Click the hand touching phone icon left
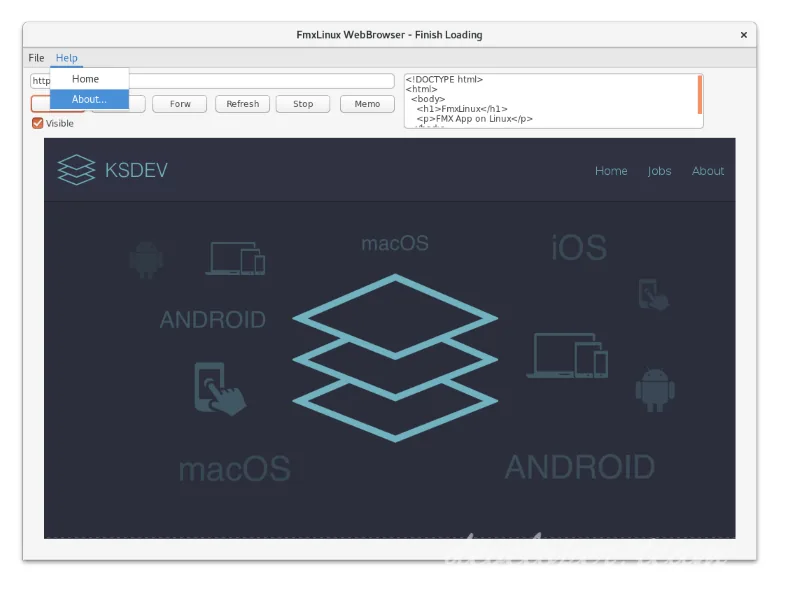 coord(220,388)
